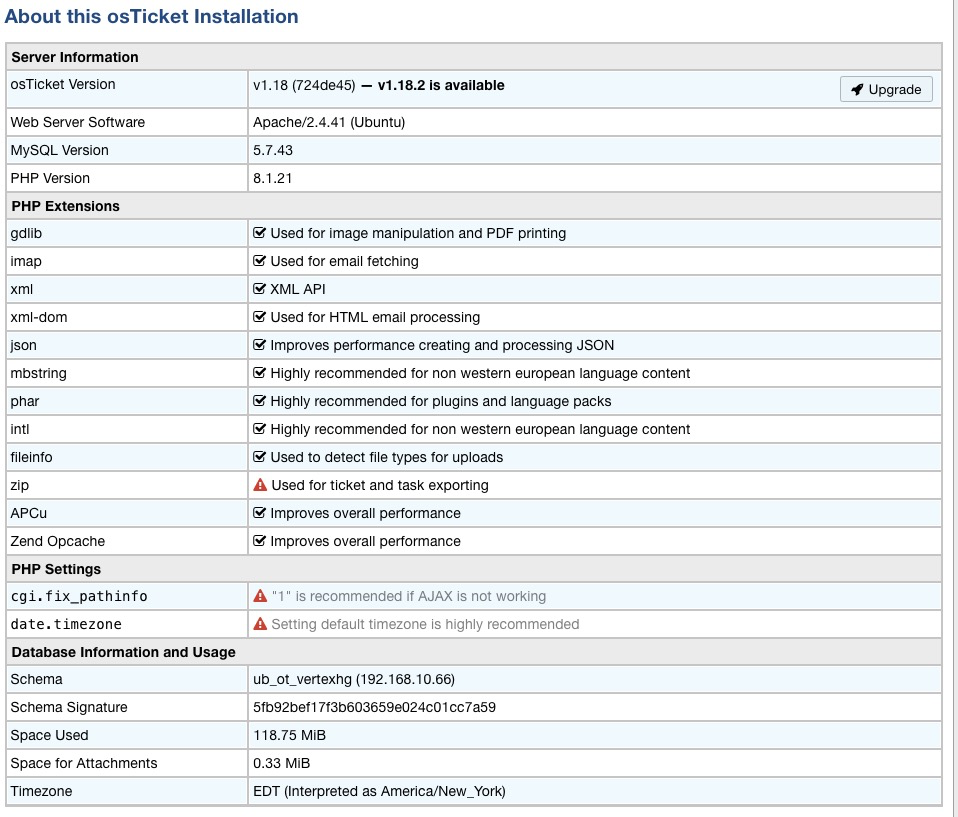
Task: Click 'Used for ticket and task exporting' text
Action: pyautogui.click(x=380, y=485)
